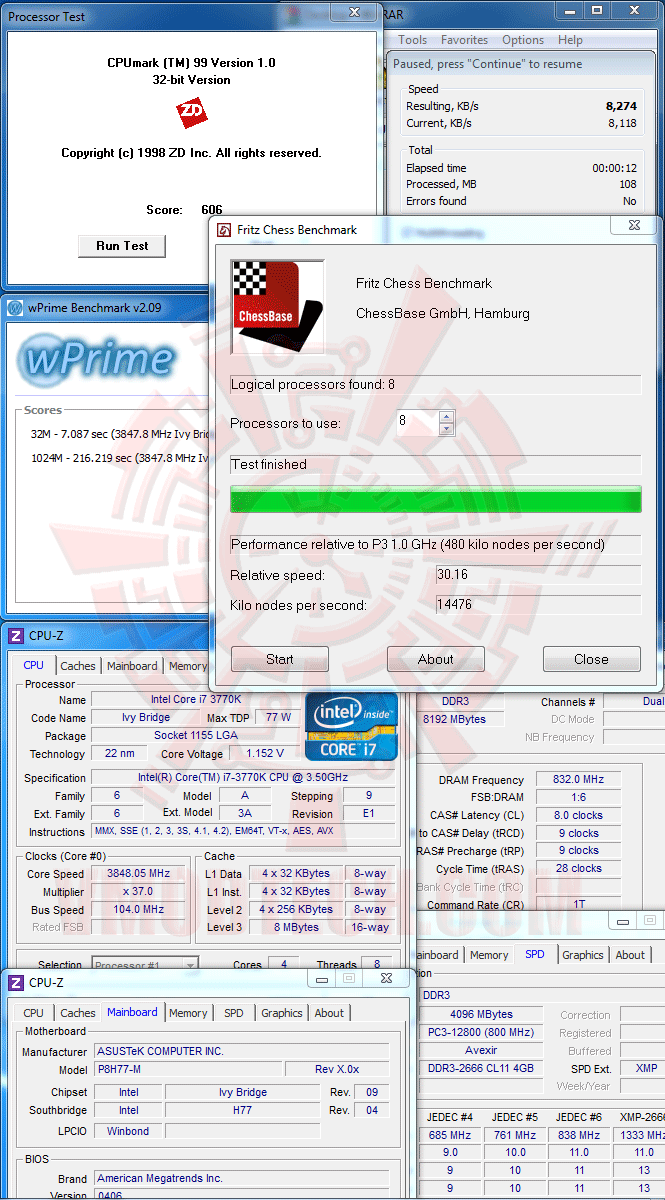Select the Mainboard tab in the upper CPU-Z window
665x1200 pixels.
132,666
